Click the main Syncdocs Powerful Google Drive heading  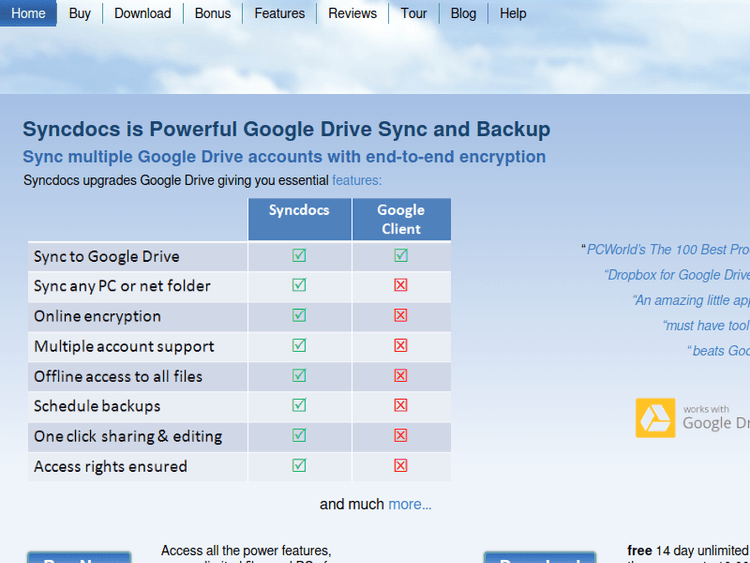pyautogui.click(x=287, y=129)
